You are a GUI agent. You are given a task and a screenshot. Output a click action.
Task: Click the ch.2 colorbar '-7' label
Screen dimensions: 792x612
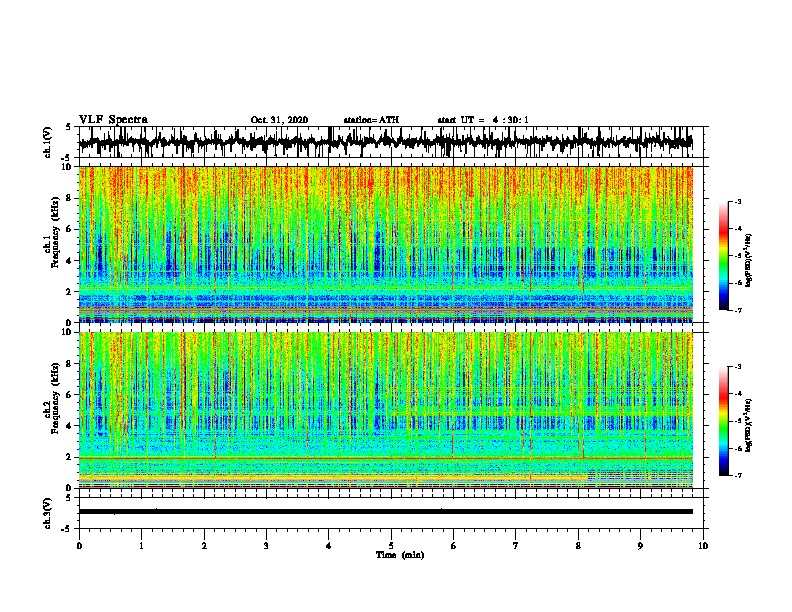coord(737,475)
